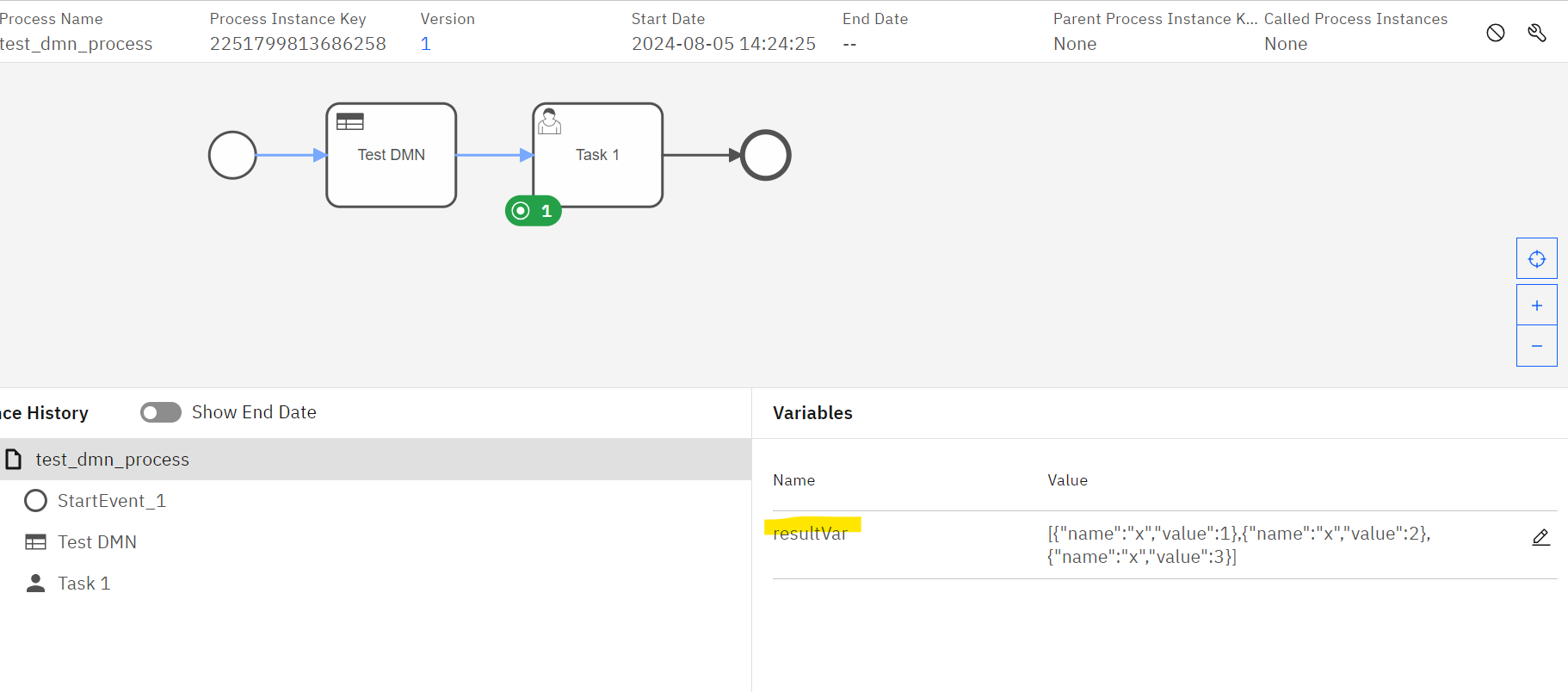Select test_dmn_process in Instance History
1568x692 pixels.
click(375, 460)
